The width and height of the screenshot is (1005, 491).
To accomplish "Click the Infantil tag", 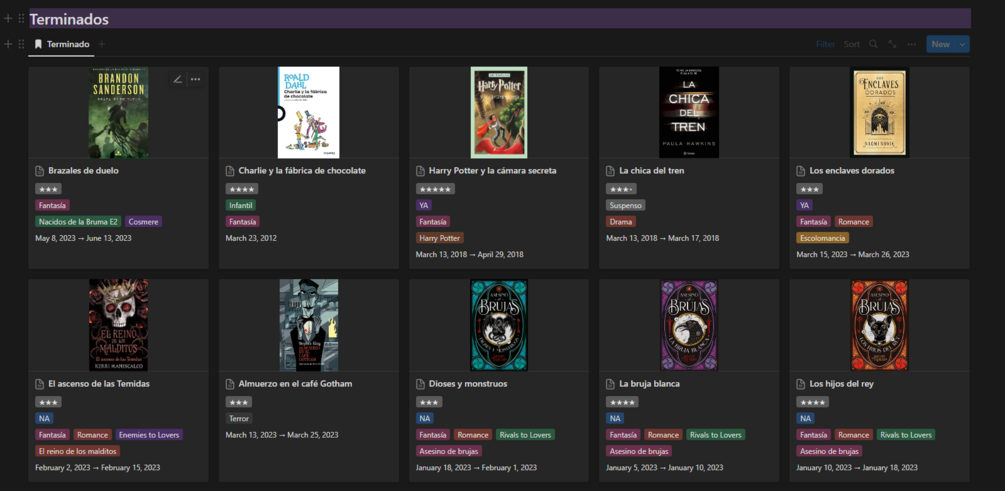I will [x=240, y=205].
